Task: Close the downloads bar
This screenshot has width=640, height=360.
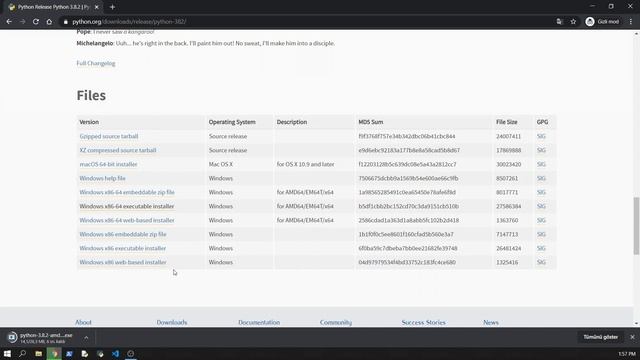Action: pos(632,337)
